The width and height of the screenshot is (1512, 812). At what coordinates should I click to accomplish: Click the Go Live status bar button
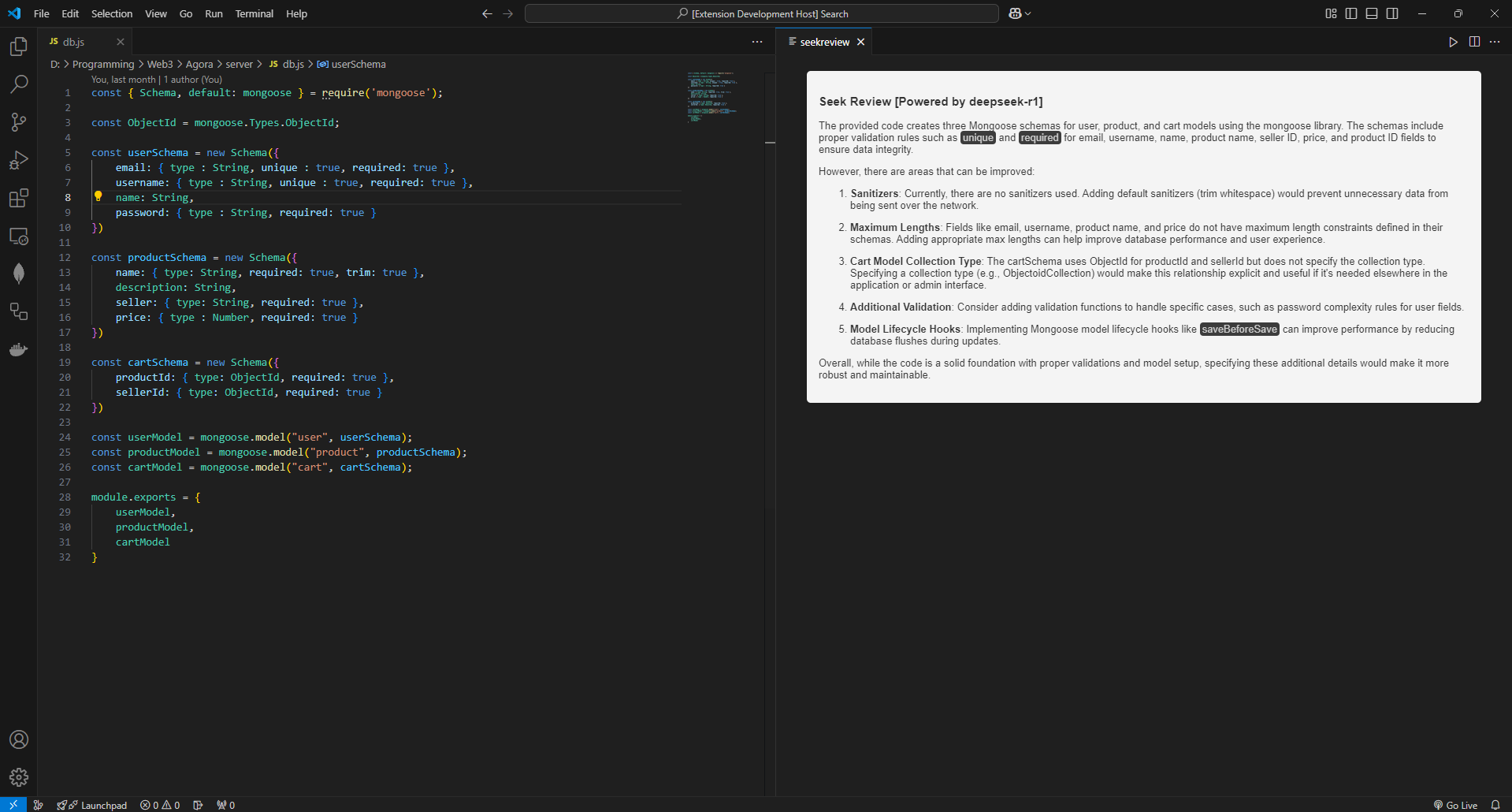click(x=1455, y=805)
